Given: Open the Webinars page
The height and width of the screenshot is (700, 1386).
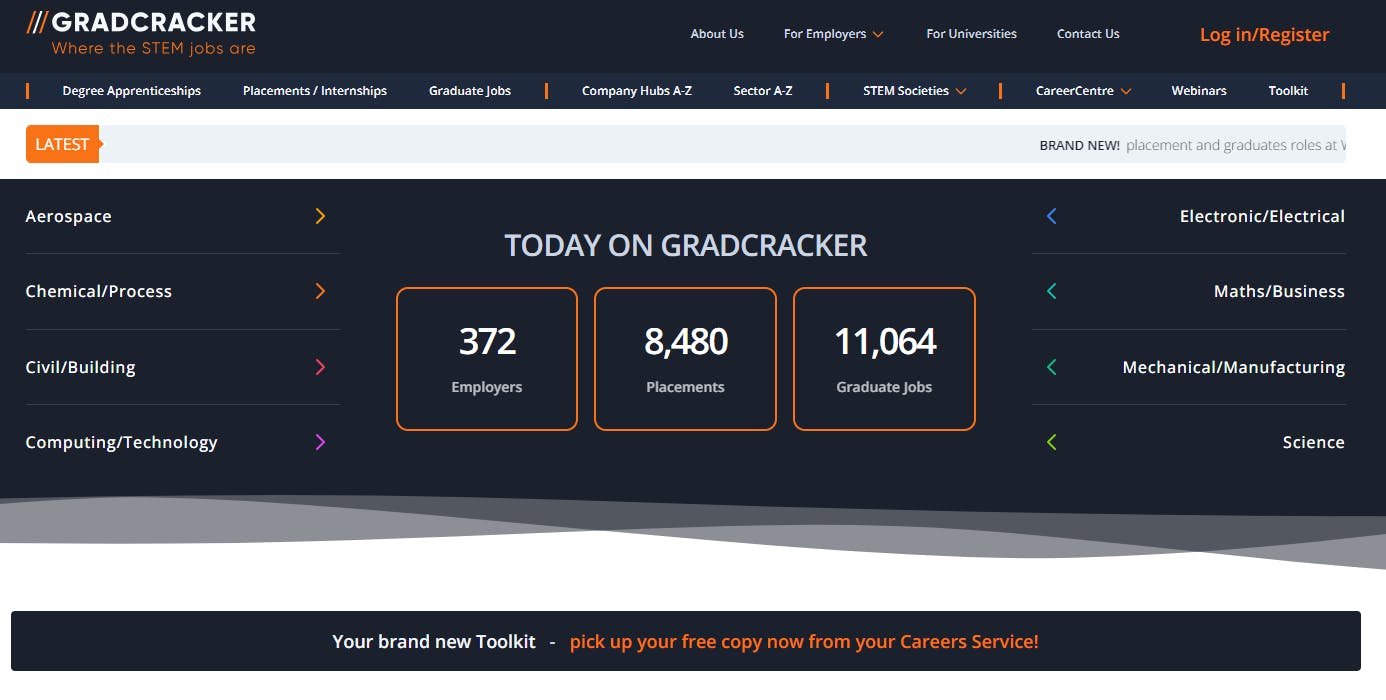Looking at the screenshot, I should click(x=1199, y=91).
